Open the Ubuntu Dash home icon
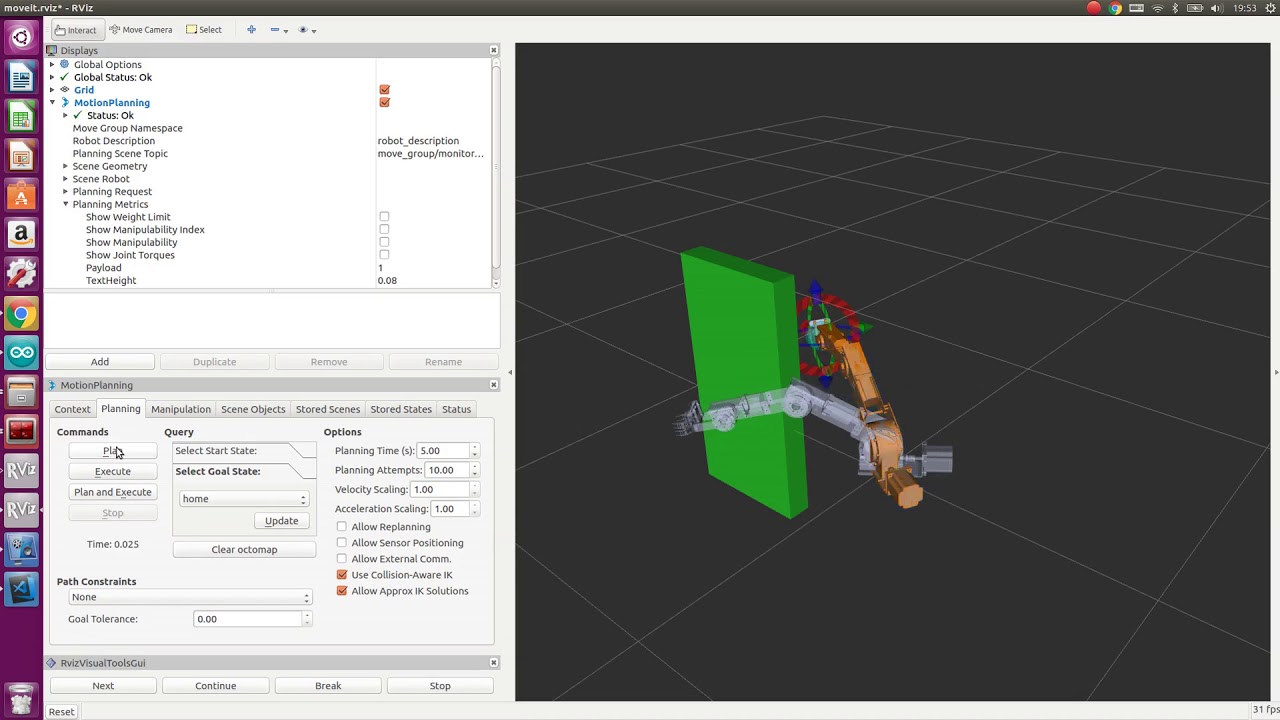The width and height of the screenshot is (1280, 720). [21, 38]
